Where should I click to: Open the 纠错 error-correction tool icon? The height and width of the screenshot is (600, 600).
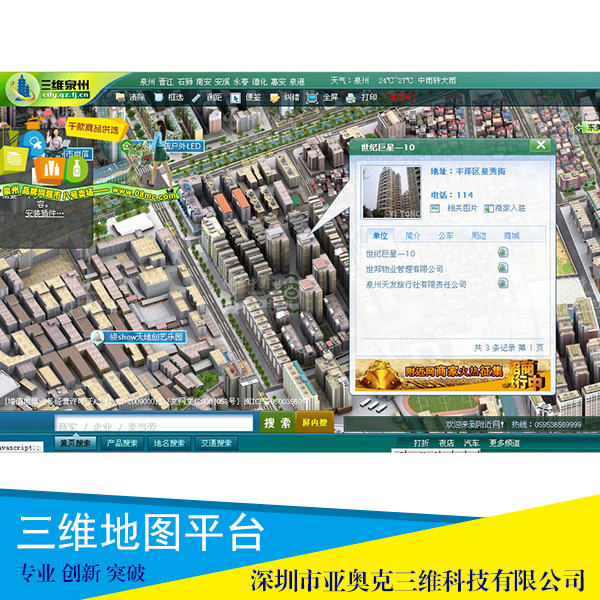click(x=274, y=98)
